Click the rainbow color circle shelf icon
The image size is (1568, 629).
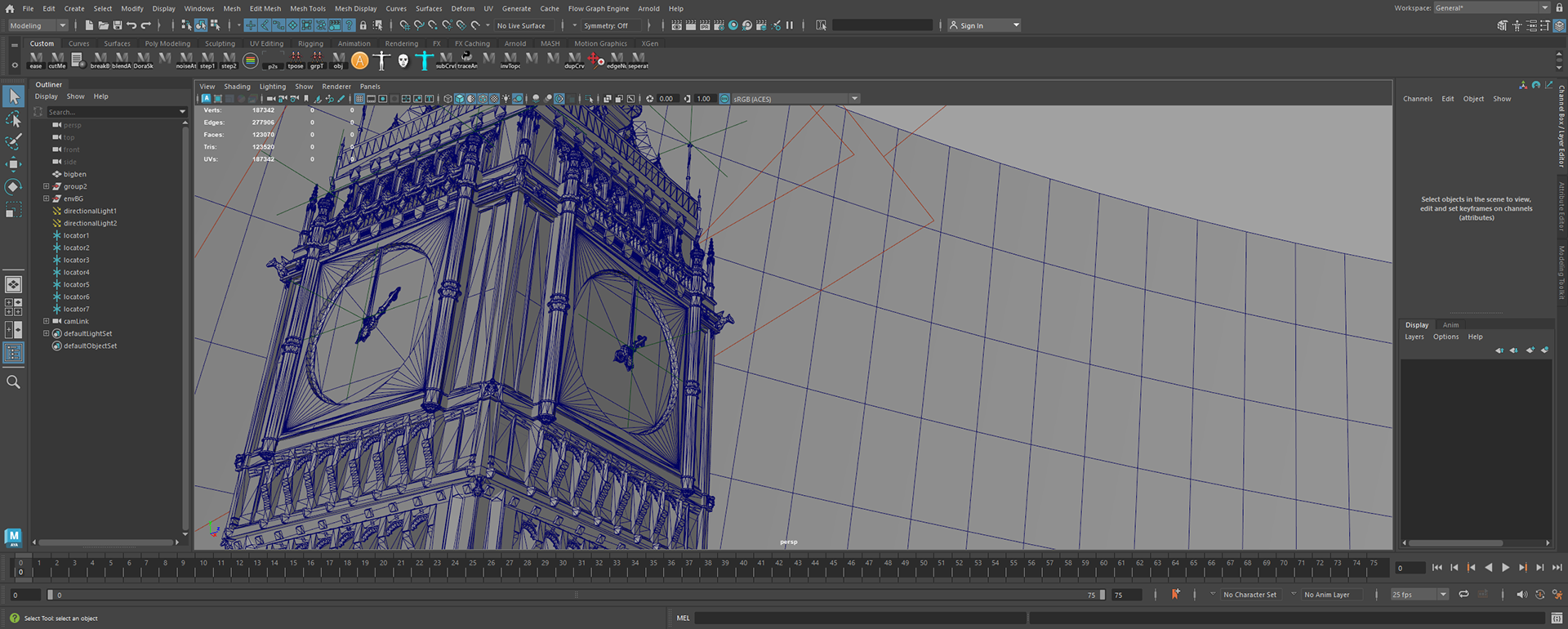(x=251, y=60)
